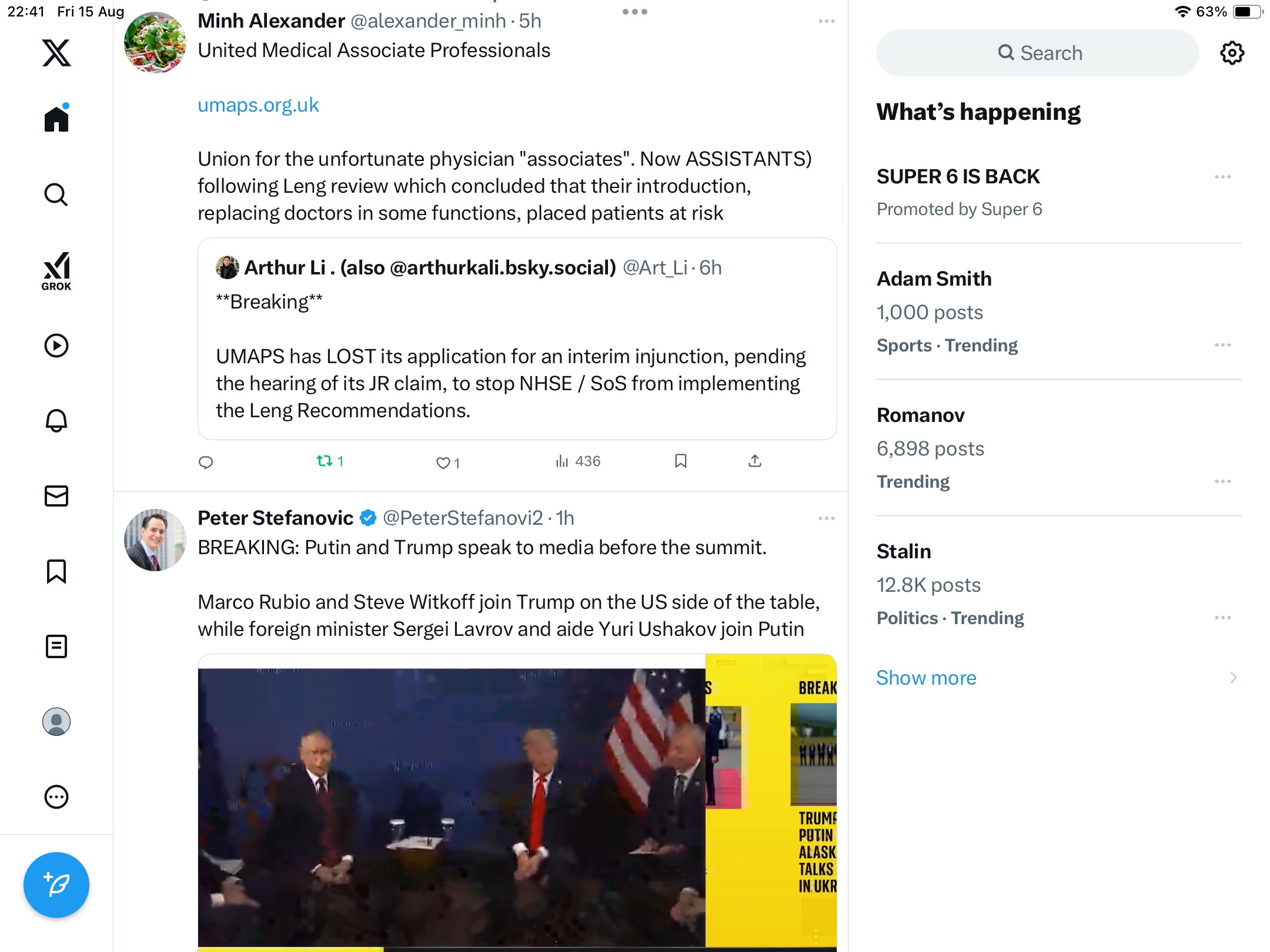Screen dimensions: 1270x952
Task: Bookmark Minh Alexander's tweet
Action: [681, 461]
